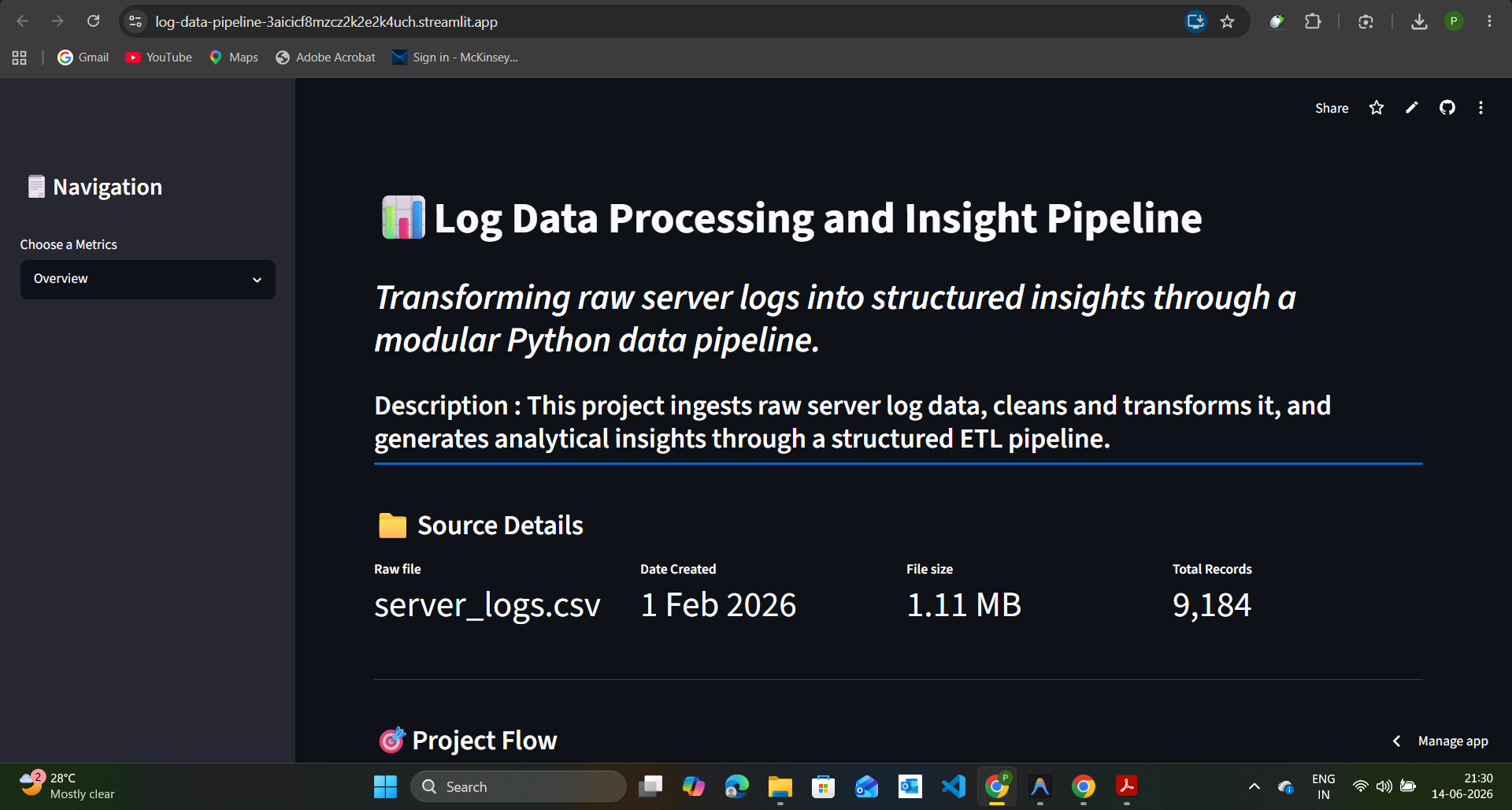Click the taskbar Search box
The height and width of the screenshot is (810, 1512).
pyautogui.click(x=518, y=786)
